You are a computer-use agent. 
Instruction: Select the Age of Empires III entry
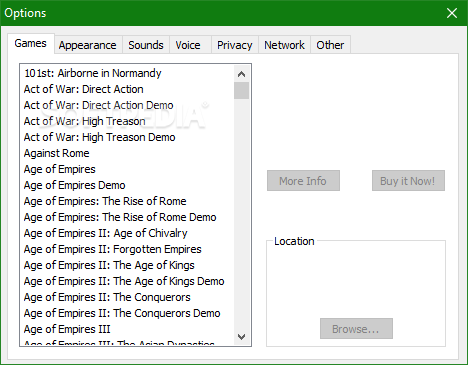pos(128,329)
